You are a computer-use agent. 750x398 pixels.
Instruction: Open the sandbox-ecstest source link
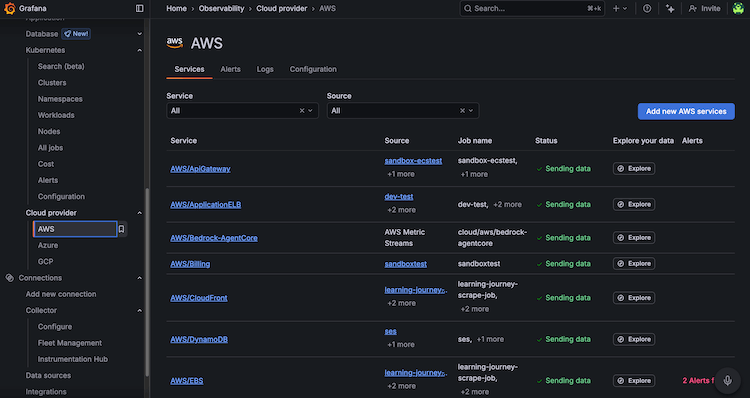coord(413,161)
